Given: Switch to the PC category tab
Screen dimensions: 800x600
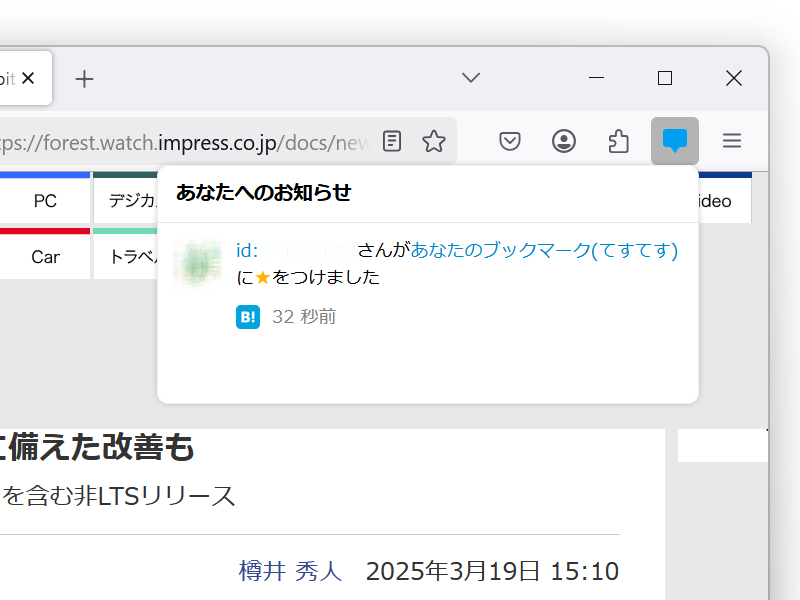Looking at the screenshot, I should pos(44,200).
